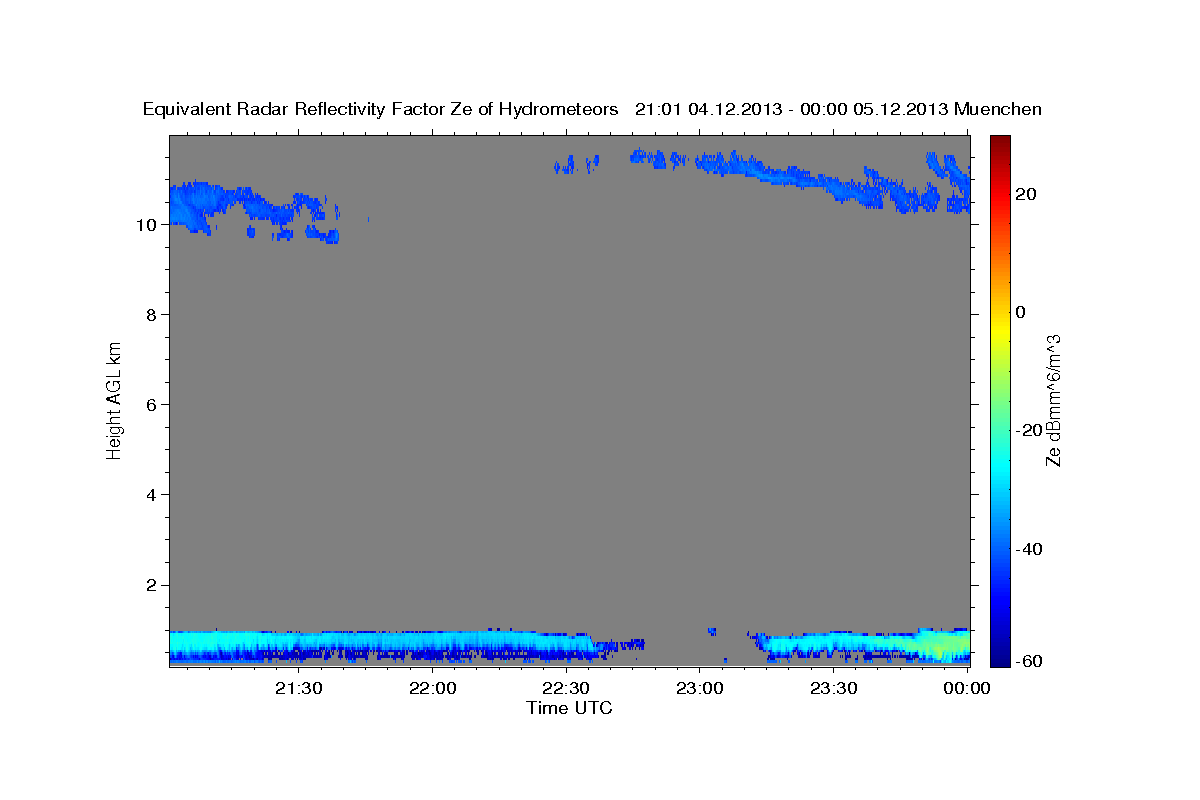Click the '21:30' time tick label
This screenshot has width=1200, height=800.
point(299,688)
